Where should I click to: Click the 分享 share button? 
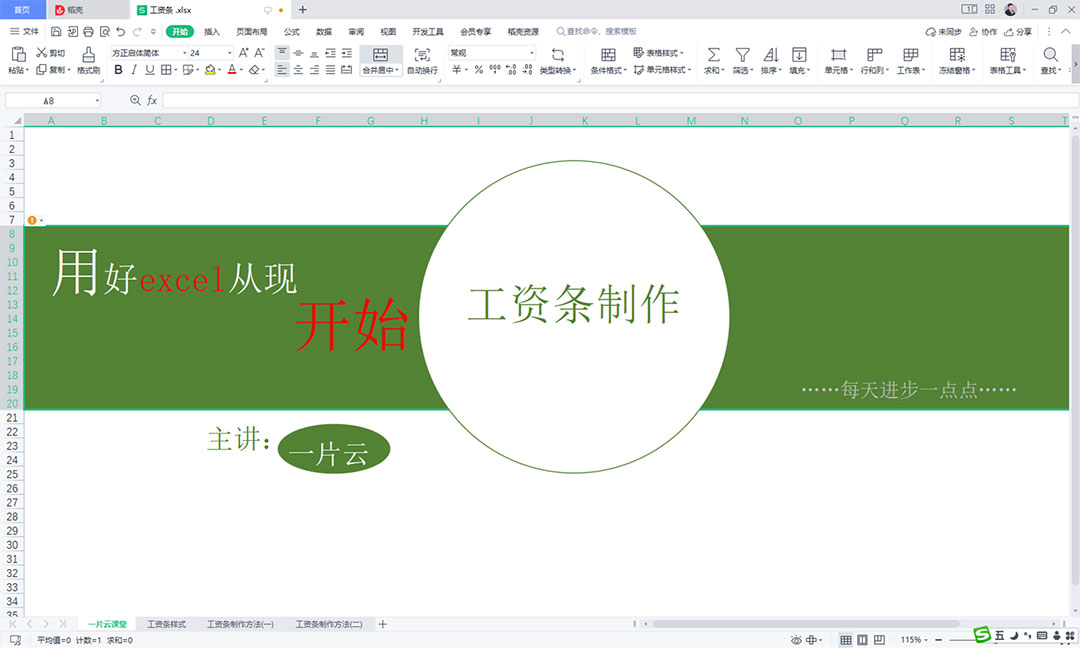1021,31
